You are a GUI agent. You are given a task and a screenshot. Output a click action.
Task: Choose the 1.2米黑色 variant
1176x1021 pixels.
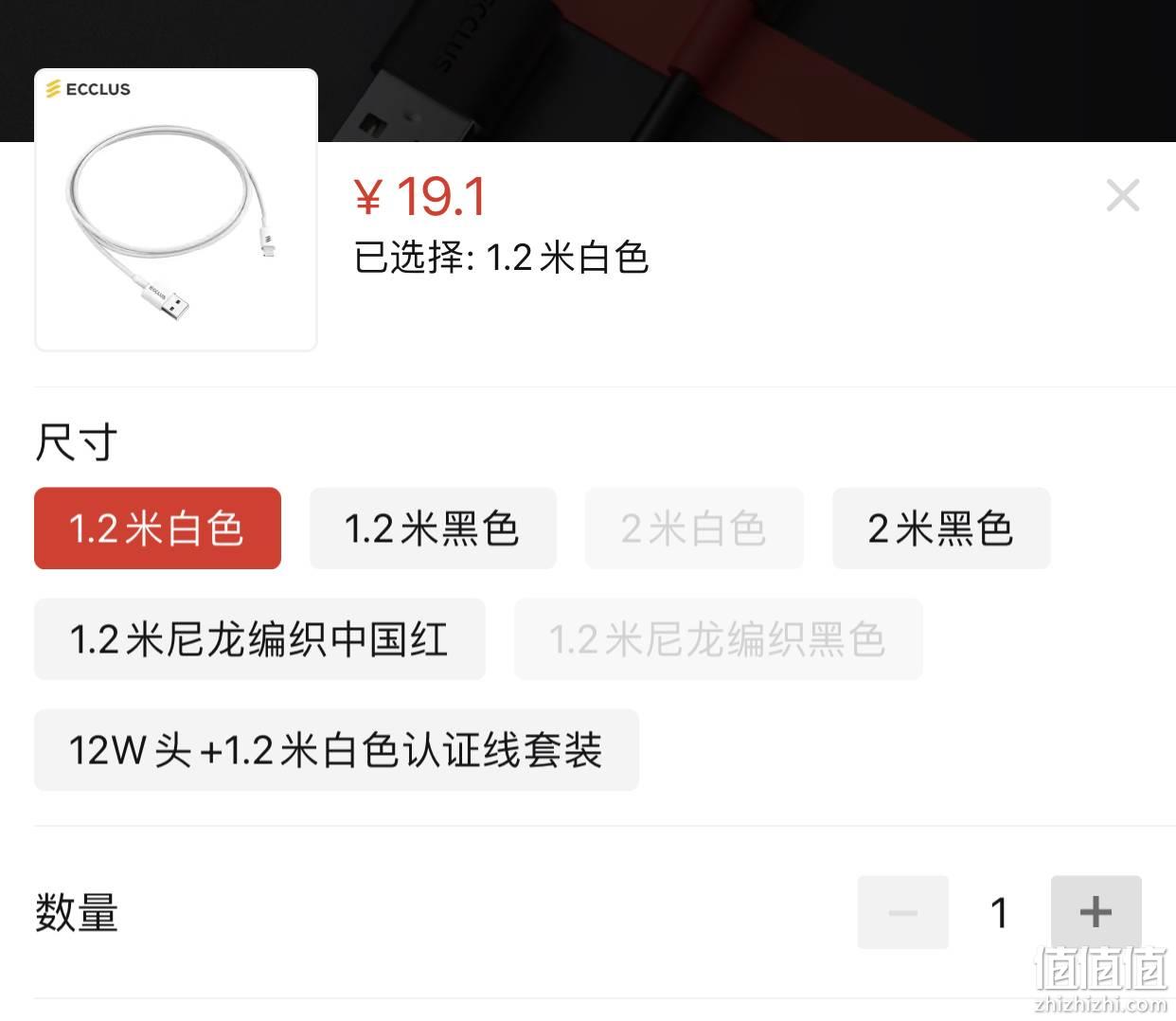tap(433, 528)
